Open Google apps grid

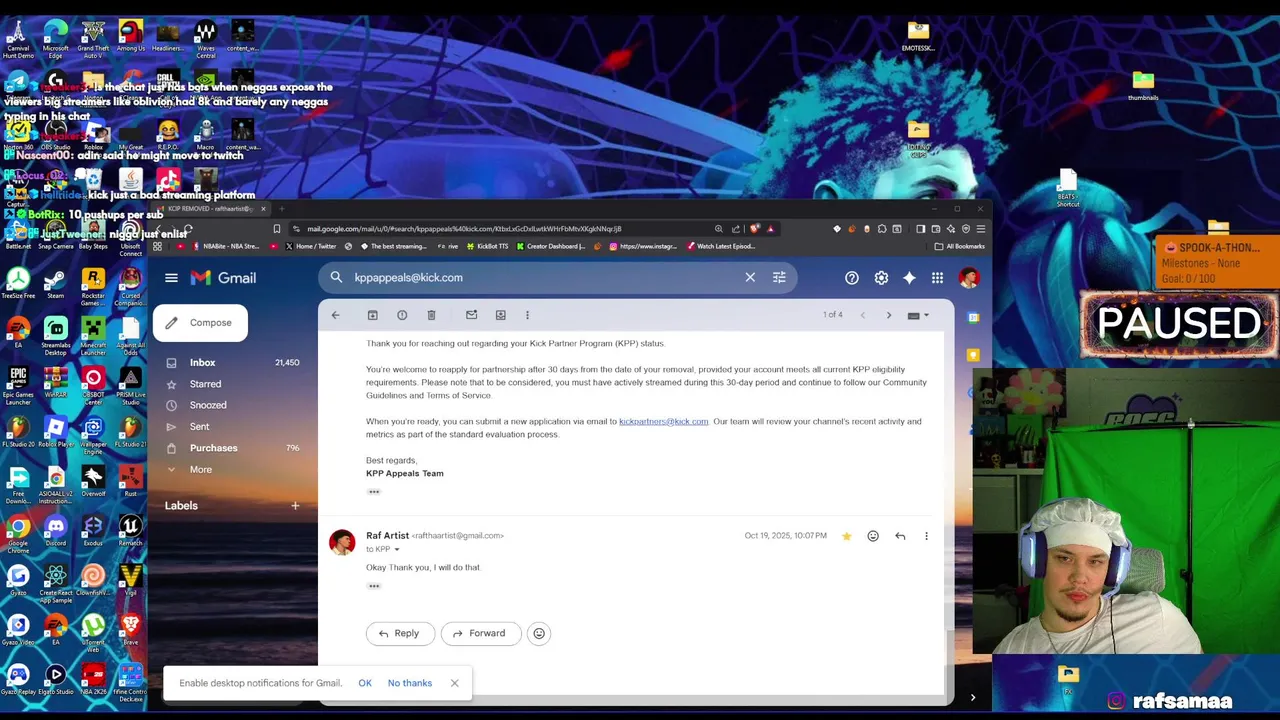[x=937, y=278]
